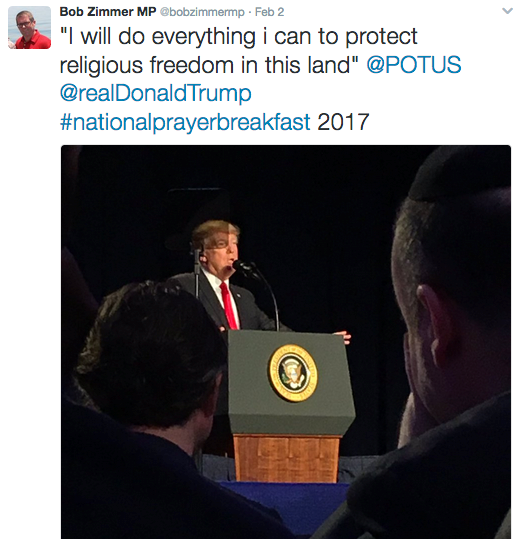Image resolution: width=523 pixels, height=539 pixels.
Task: Open the Feb 2 timestamp permalink
Action: 270,12
